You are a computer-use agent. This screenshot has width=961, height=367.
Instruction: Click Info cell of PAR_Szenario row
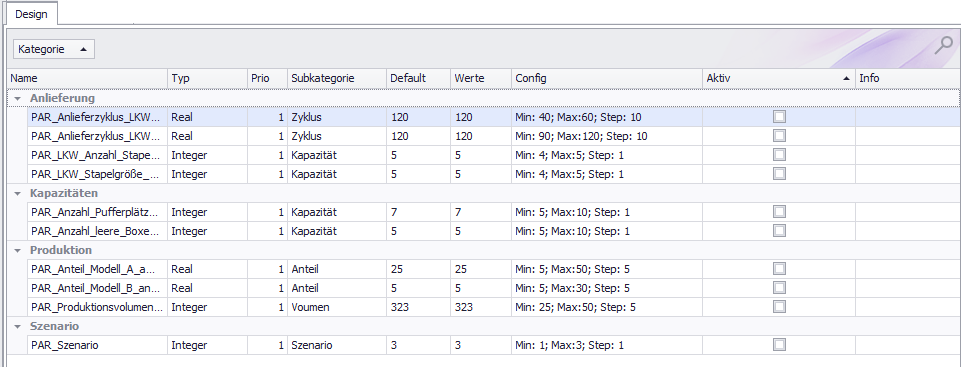[x=908, y=345]
